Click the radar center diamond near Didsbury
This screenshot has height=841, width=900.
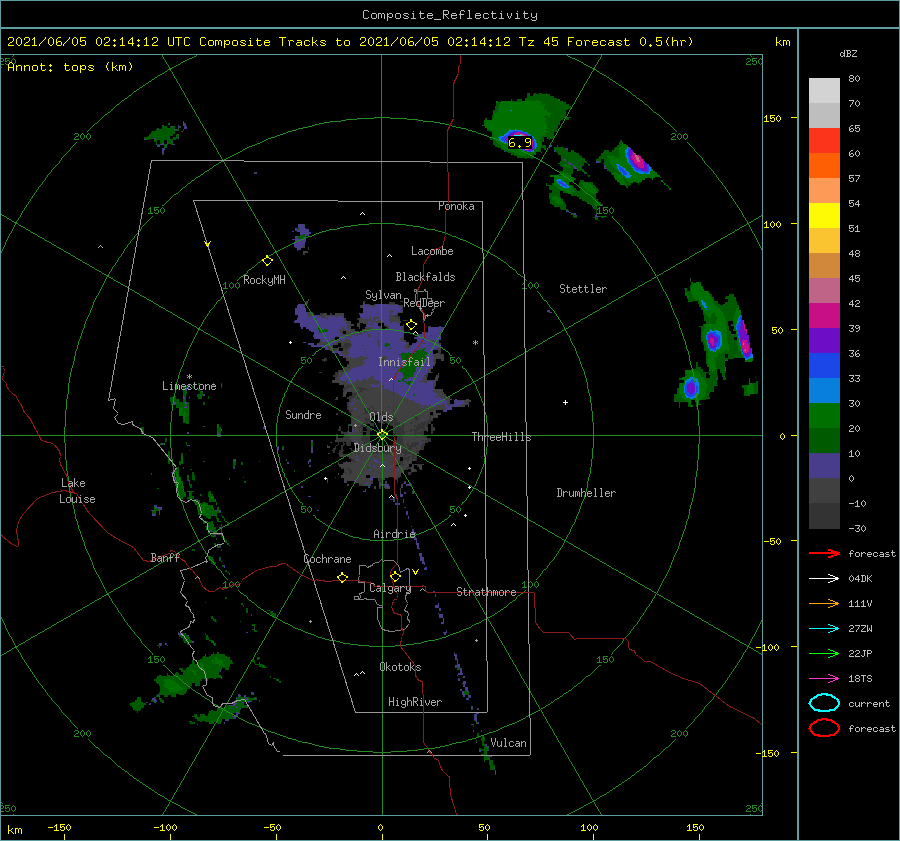(x=382, y=435)
